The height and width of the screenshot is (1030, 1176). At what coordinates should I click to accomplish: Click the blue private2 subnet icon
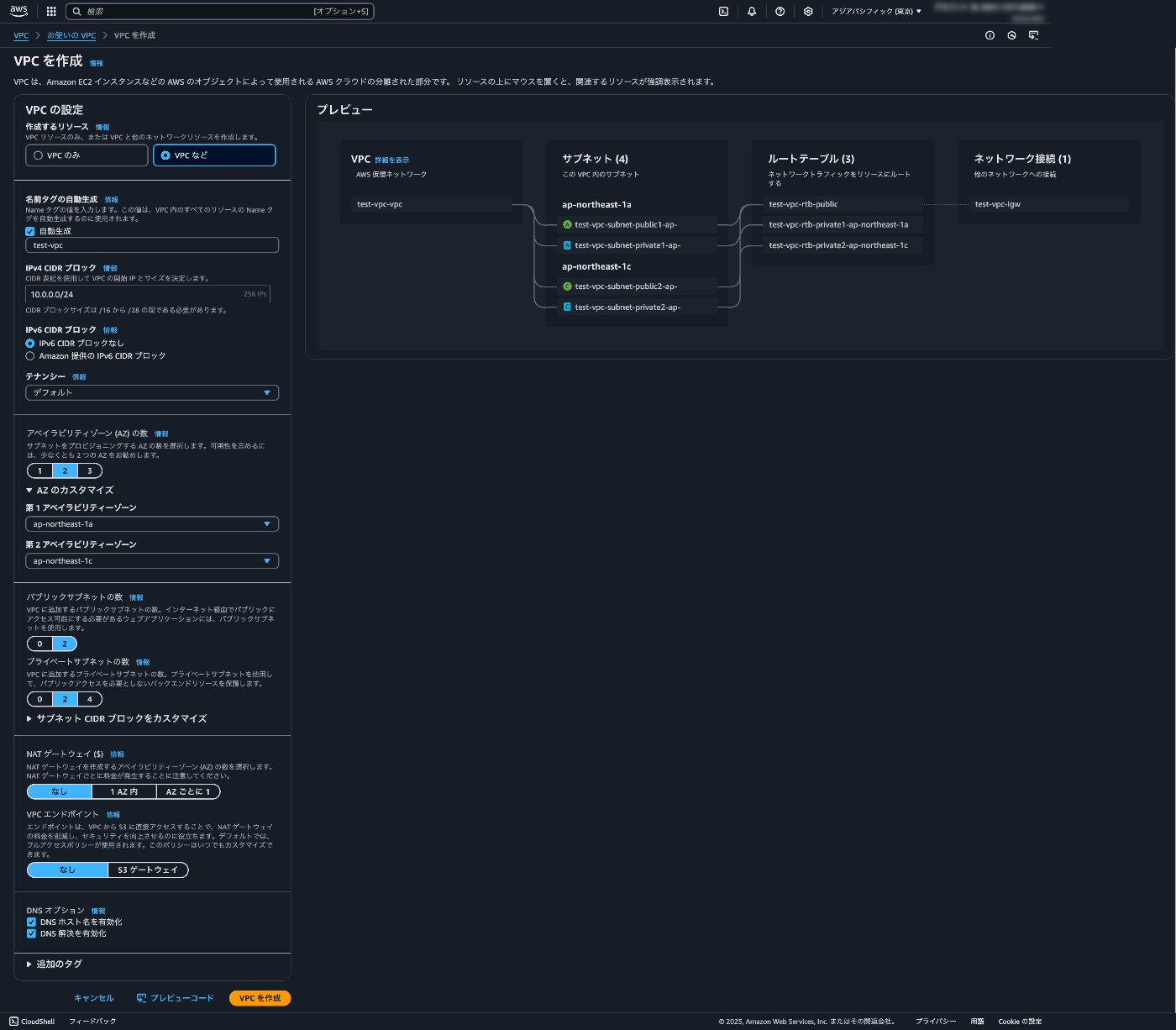click(567, 307)
